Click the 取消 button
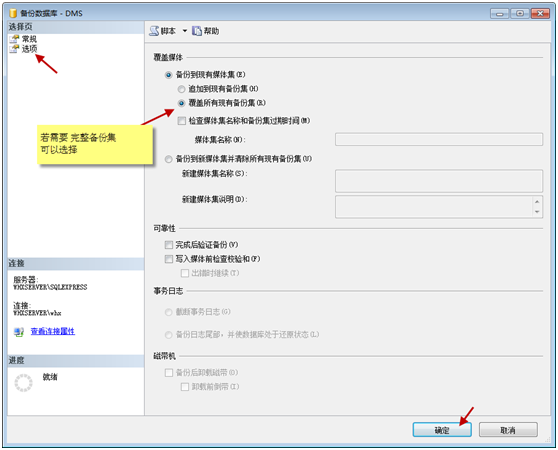 508,430
